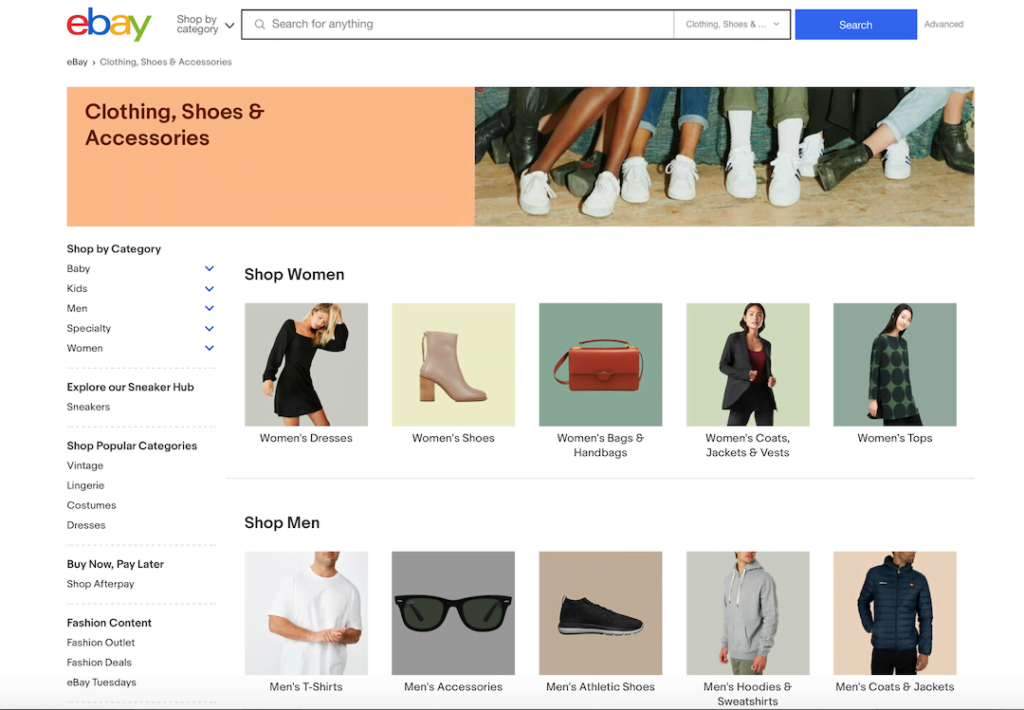Screen dimensions: 1024x710
Task: Click the Shop Men heading
Action: coord(282,523)
